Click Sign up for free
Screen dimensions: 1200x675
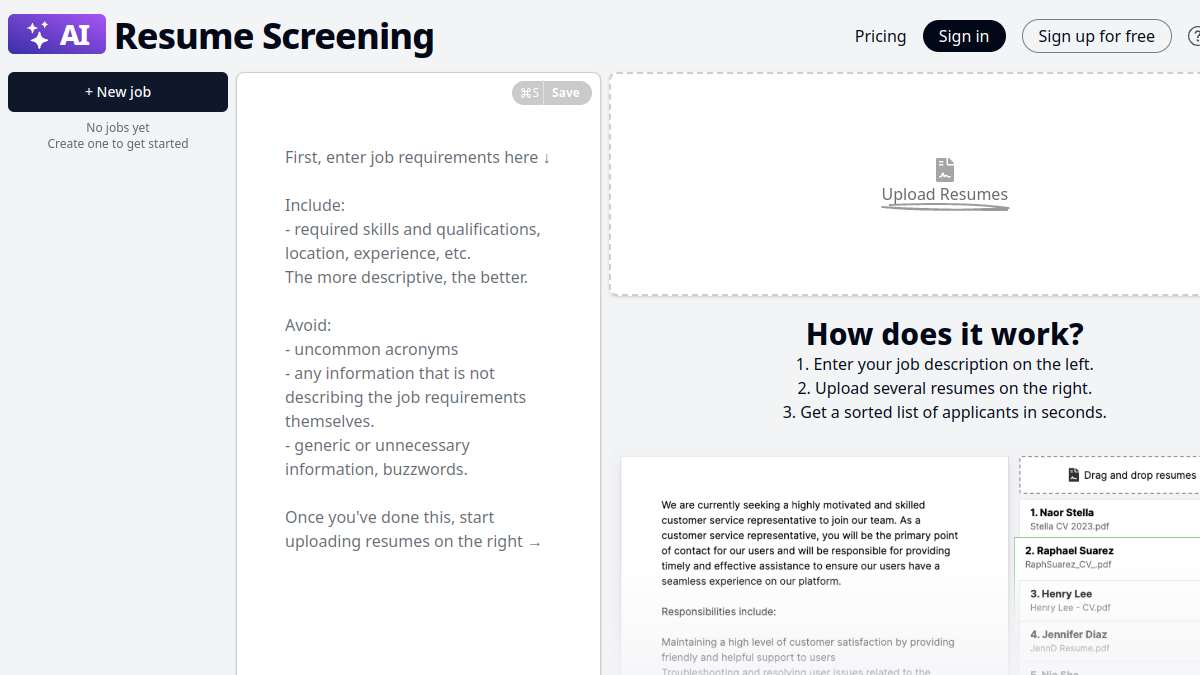(1096, 36)
